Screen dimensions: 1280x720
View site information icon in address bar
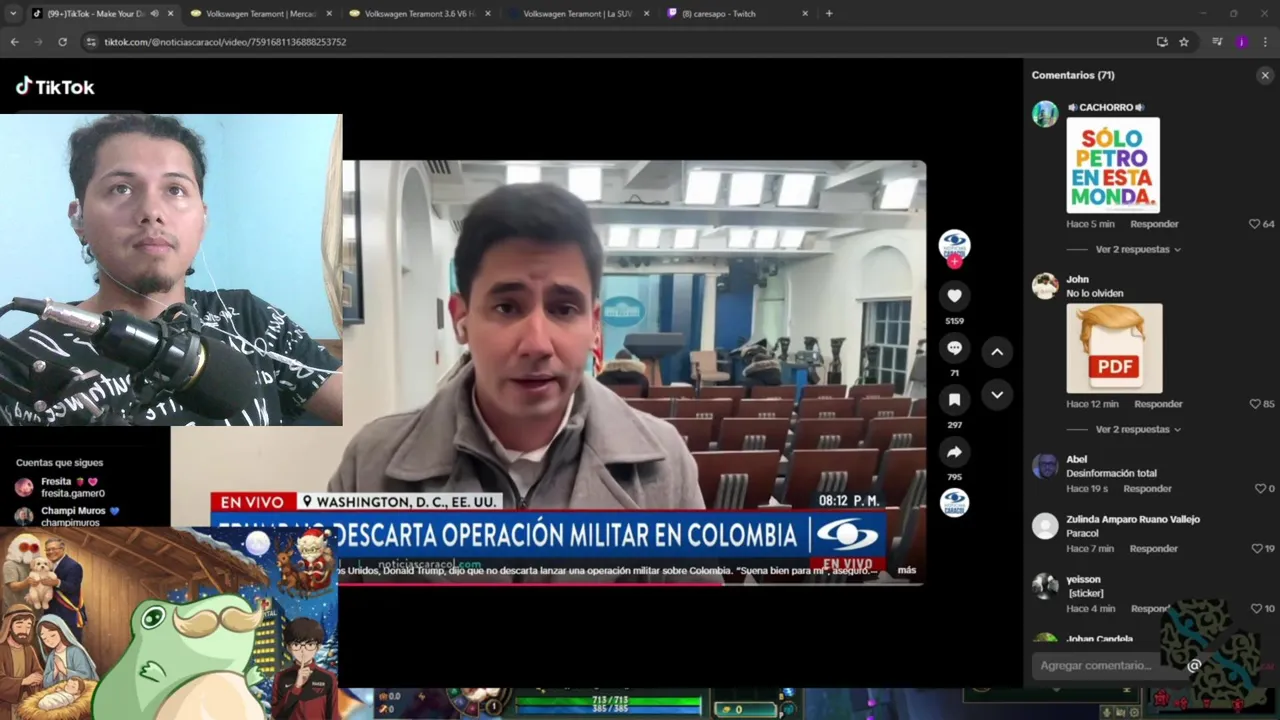[91, 42]
